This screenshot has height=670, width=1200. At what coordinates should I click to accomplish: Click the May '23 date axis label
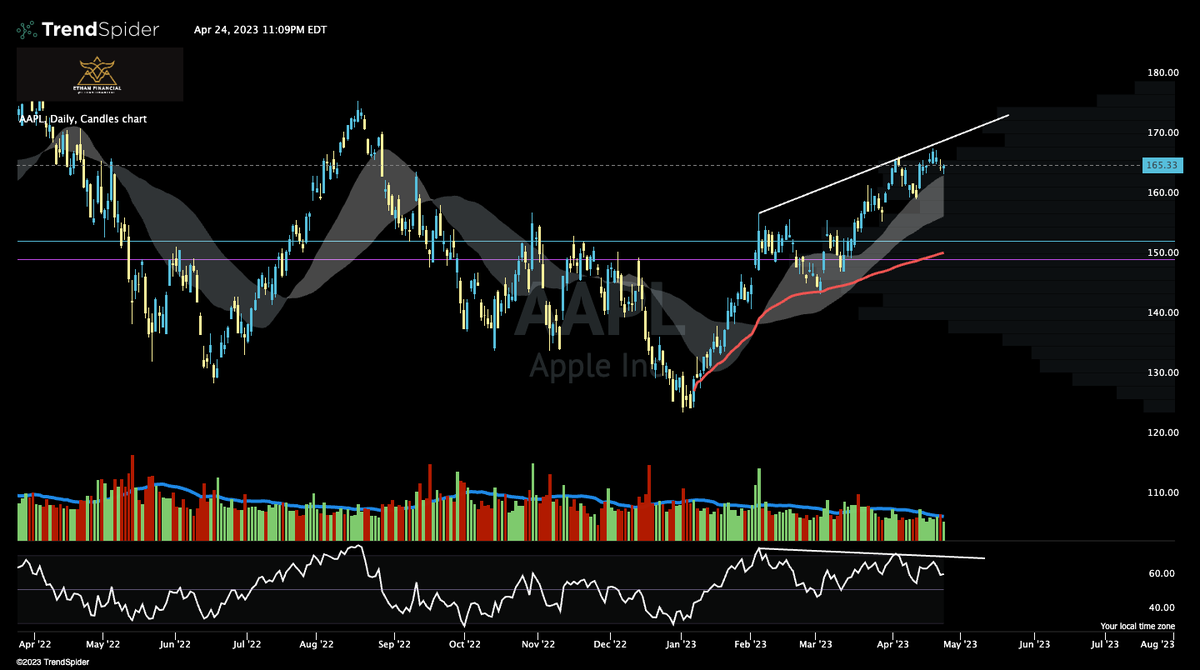[958, 646]
